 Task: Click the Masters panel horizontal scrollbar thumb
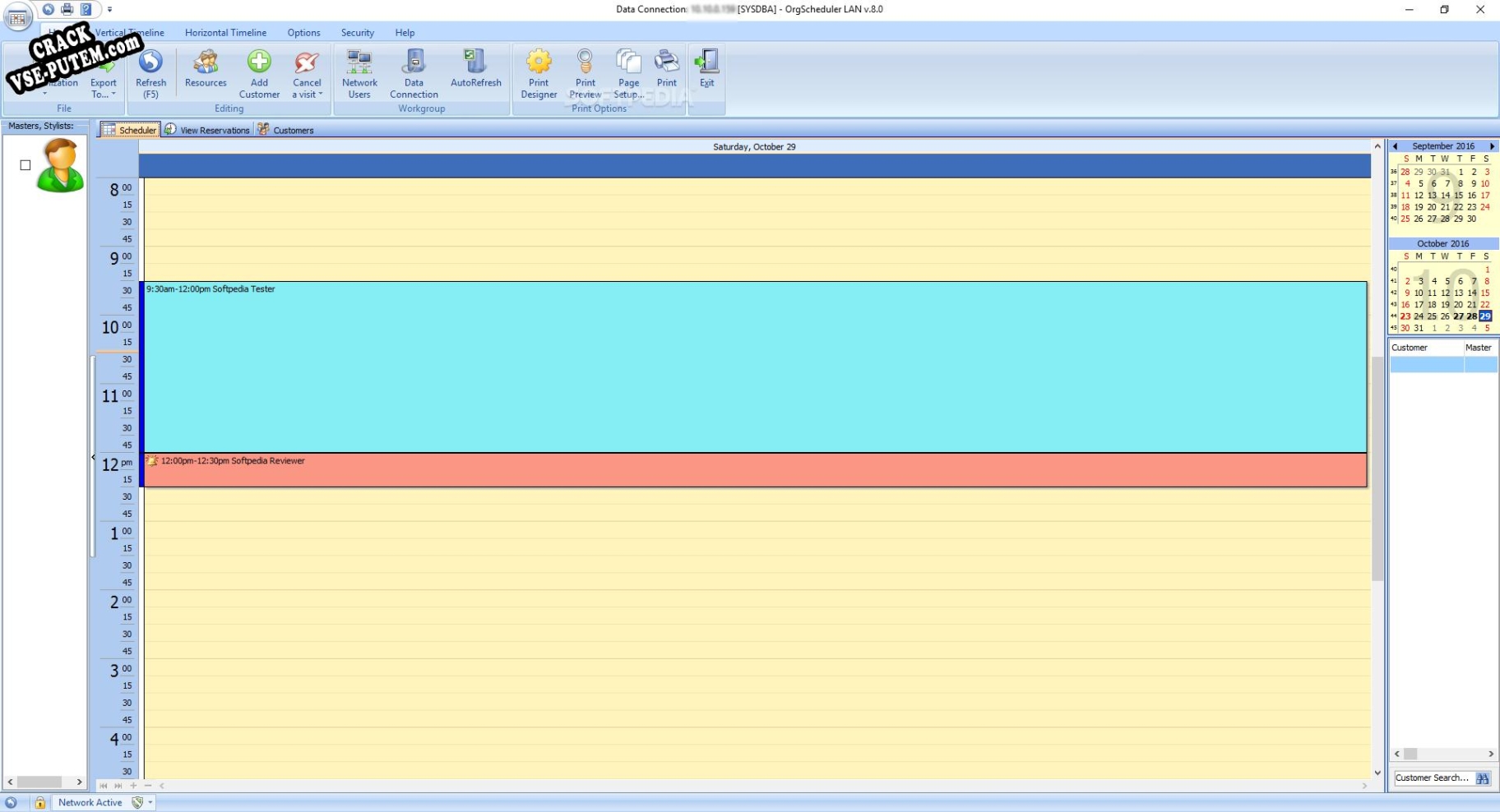click(39, 782)
